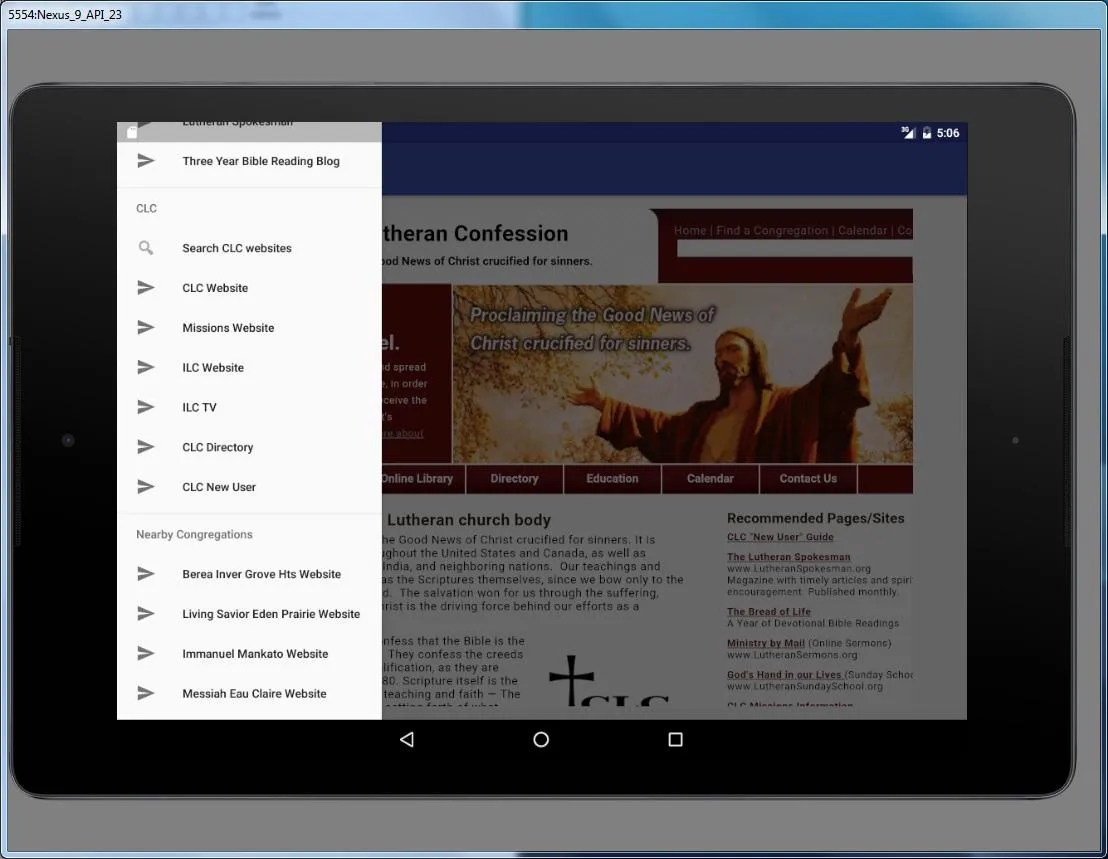Tap arrow icon beside CLC Directory
This screenshot has width=1108, height=859.
click(146, 446)
